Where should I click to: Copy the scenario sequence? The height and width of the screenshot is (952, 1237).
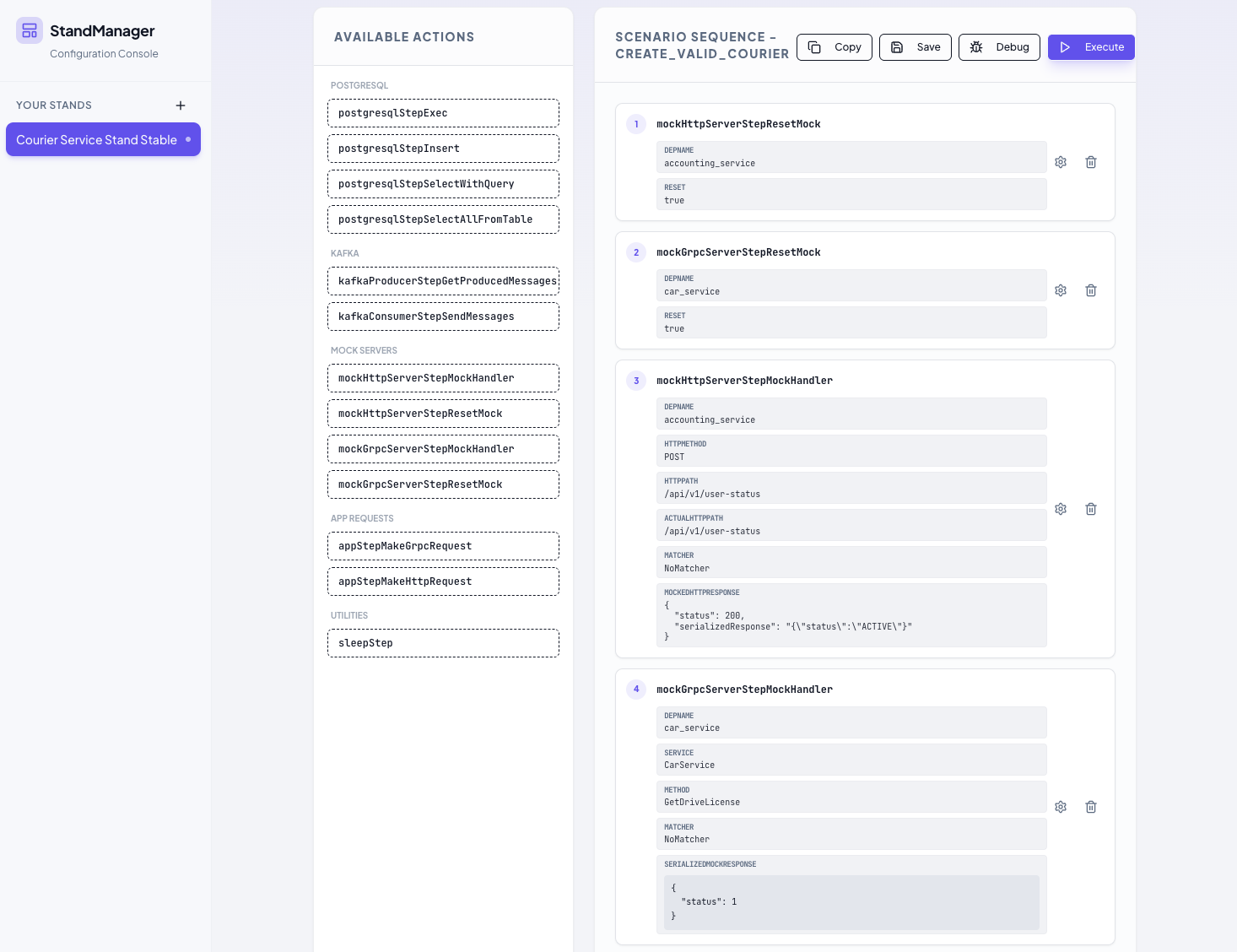[835, 47]
